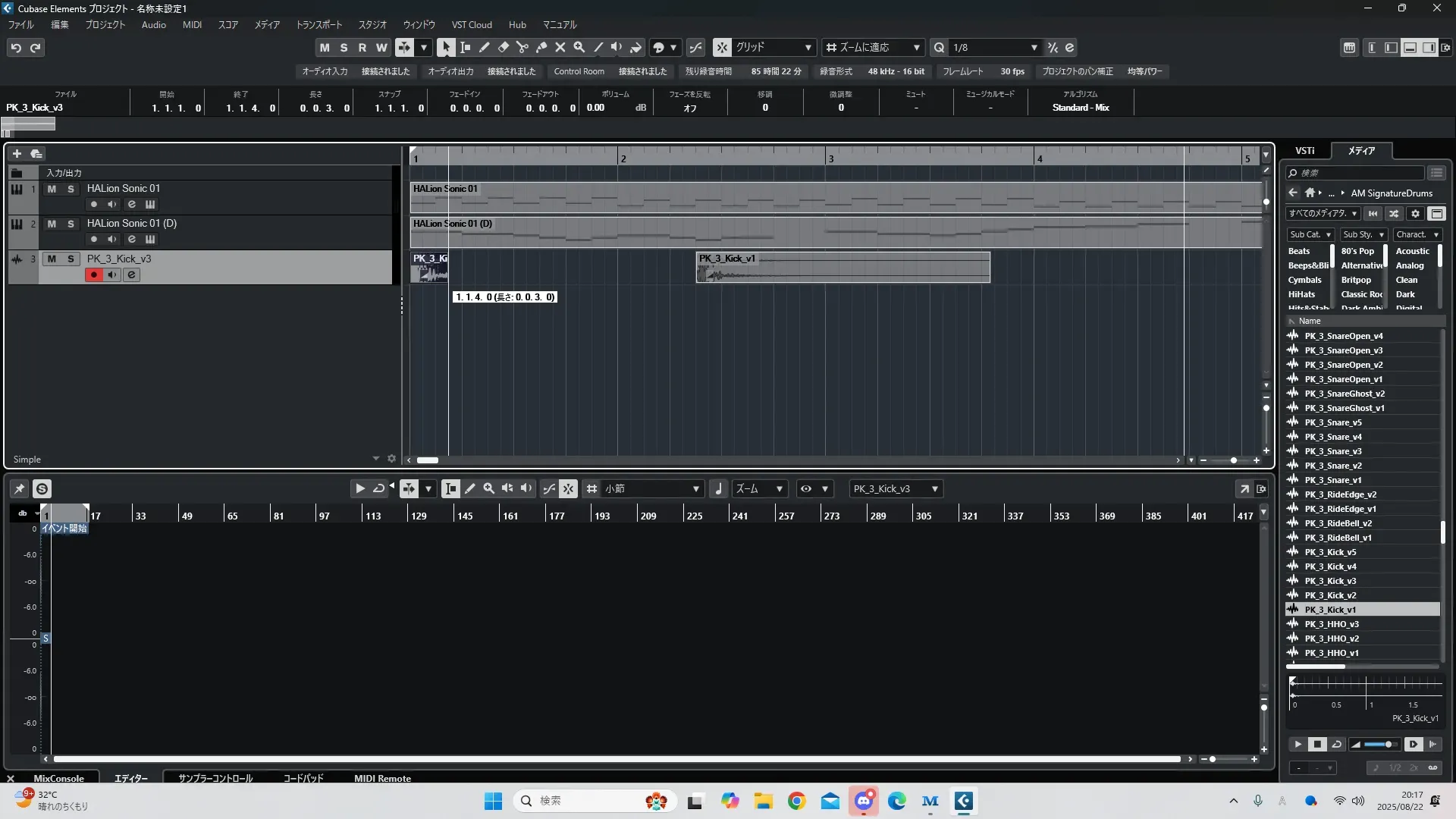
Task: Open the 1/8 quantize preset dropdown
Action: coord(1034,48)
